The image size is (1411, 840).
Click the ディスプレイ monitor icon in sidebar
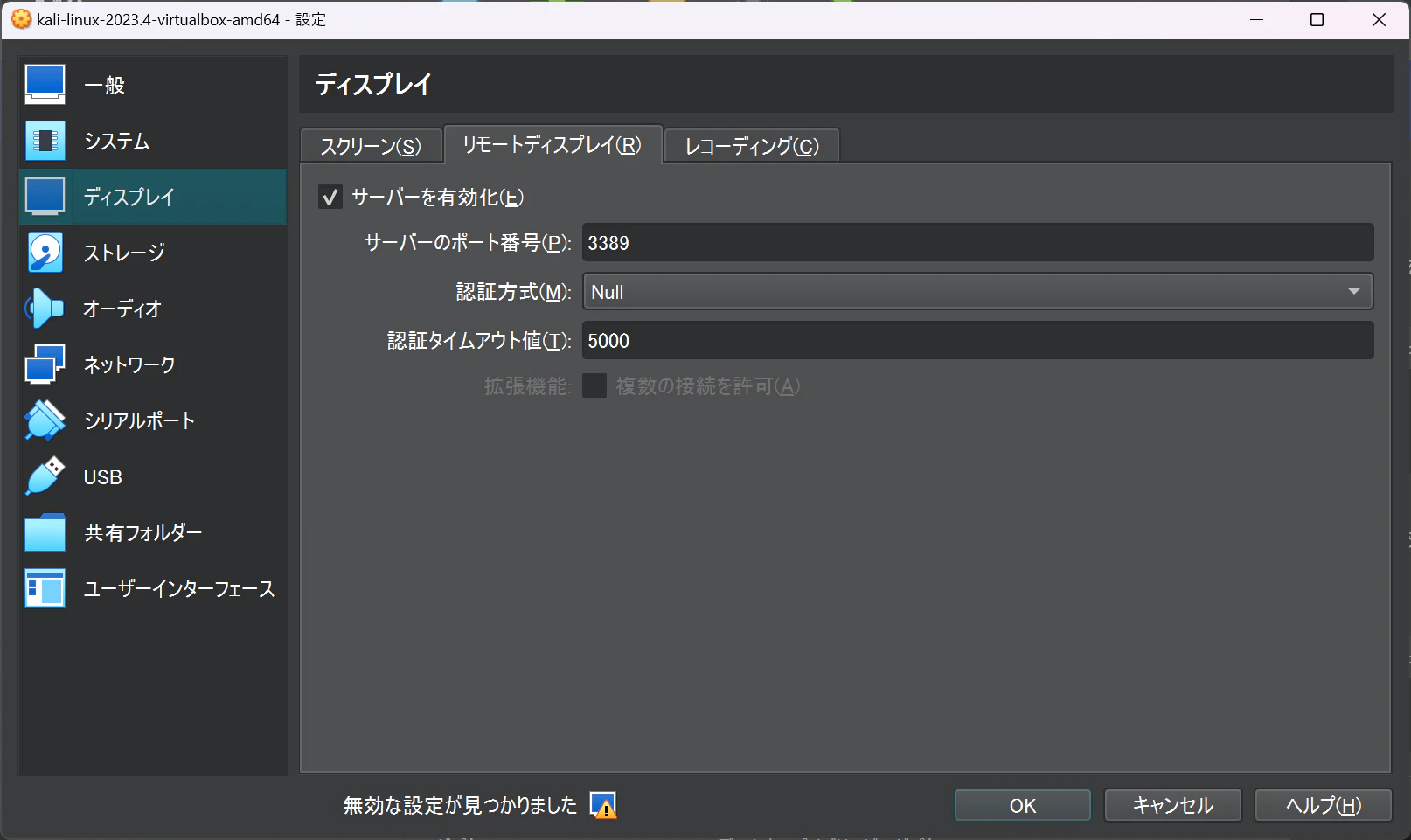[x=45, y=197]
